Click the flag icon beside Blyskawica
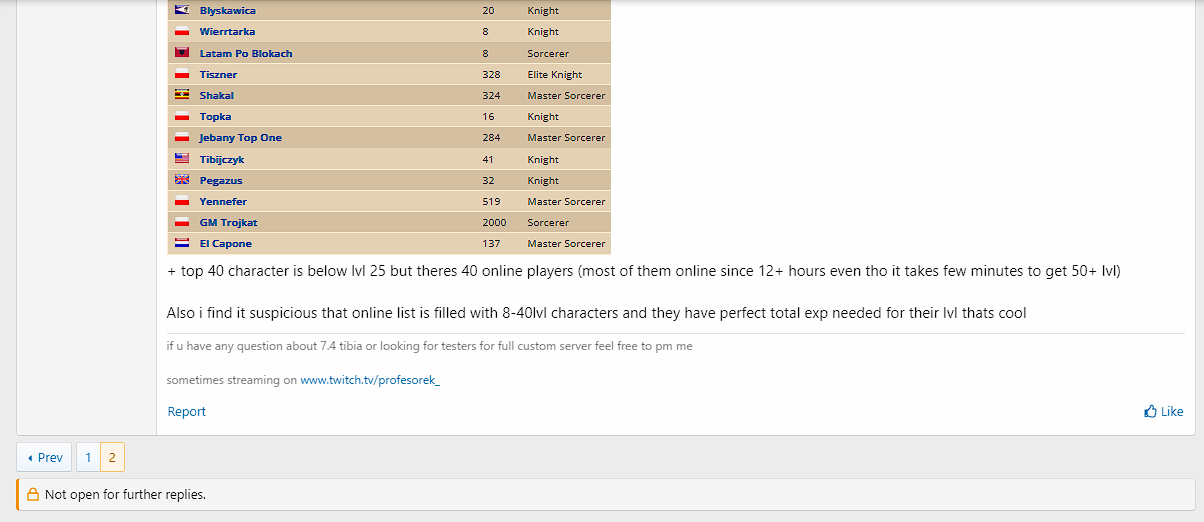The image size is (1204, 522). coord(182,10)
